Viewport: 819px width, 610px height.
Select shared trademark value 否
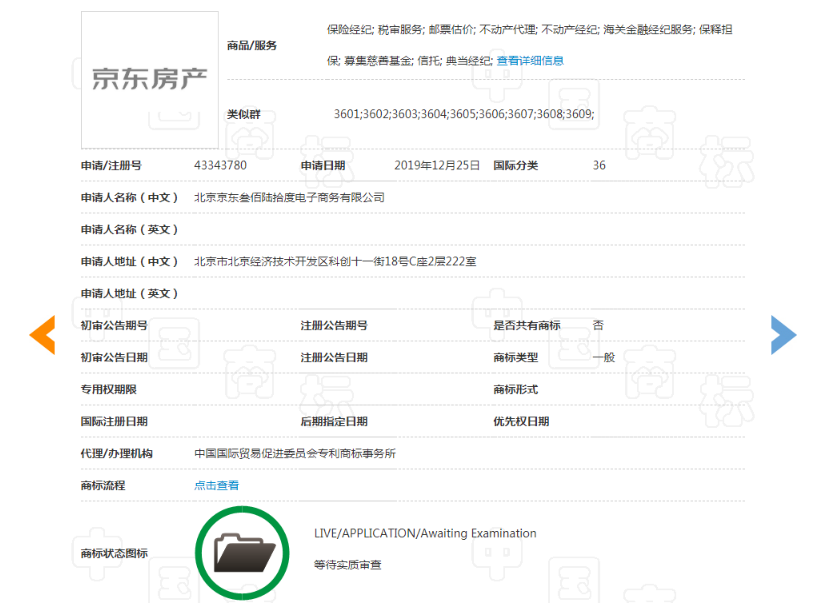coord(599,325)
